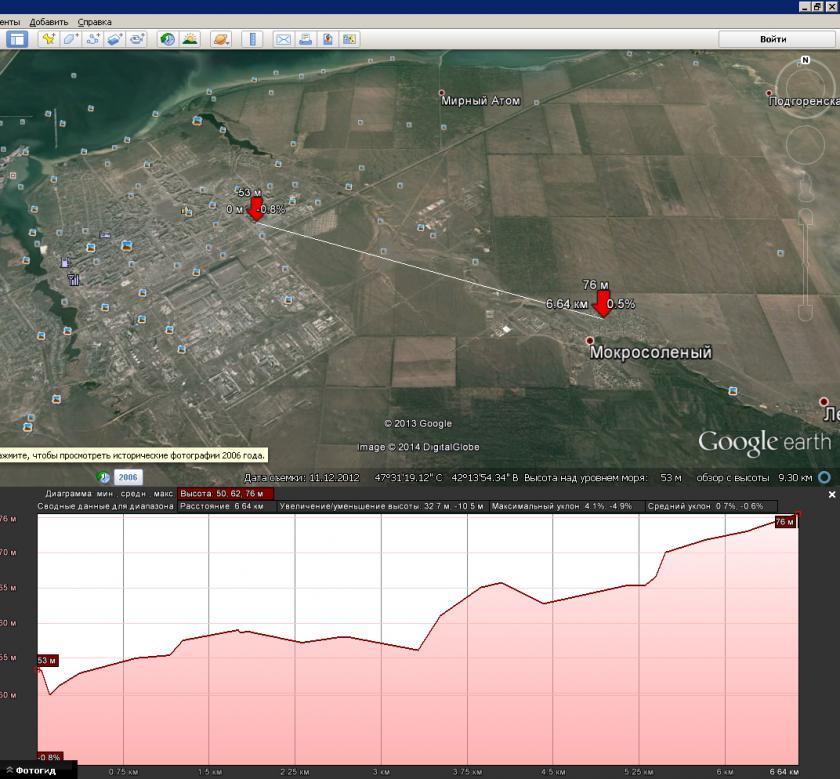View location in Google Maps
The height and width of the screenshot is (779, 840).
349,39
